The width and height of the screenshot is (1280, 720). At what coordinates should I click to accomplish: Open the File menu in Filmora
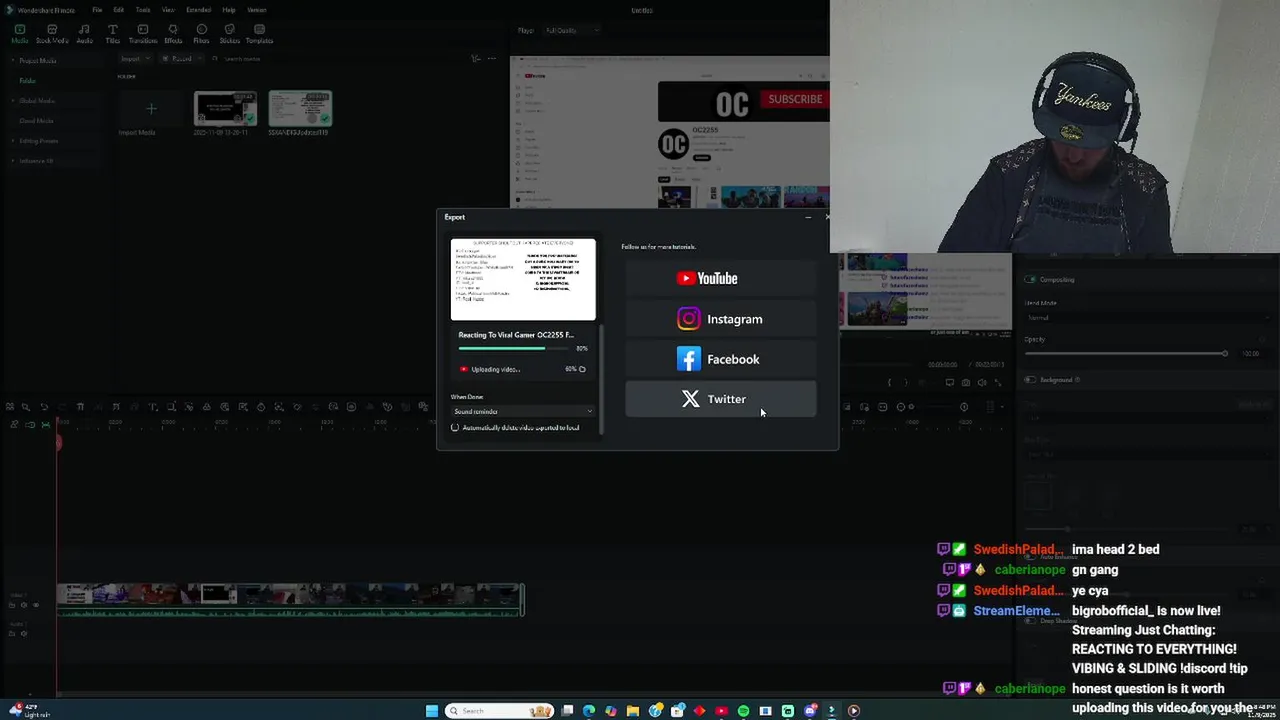click(97, 10)
